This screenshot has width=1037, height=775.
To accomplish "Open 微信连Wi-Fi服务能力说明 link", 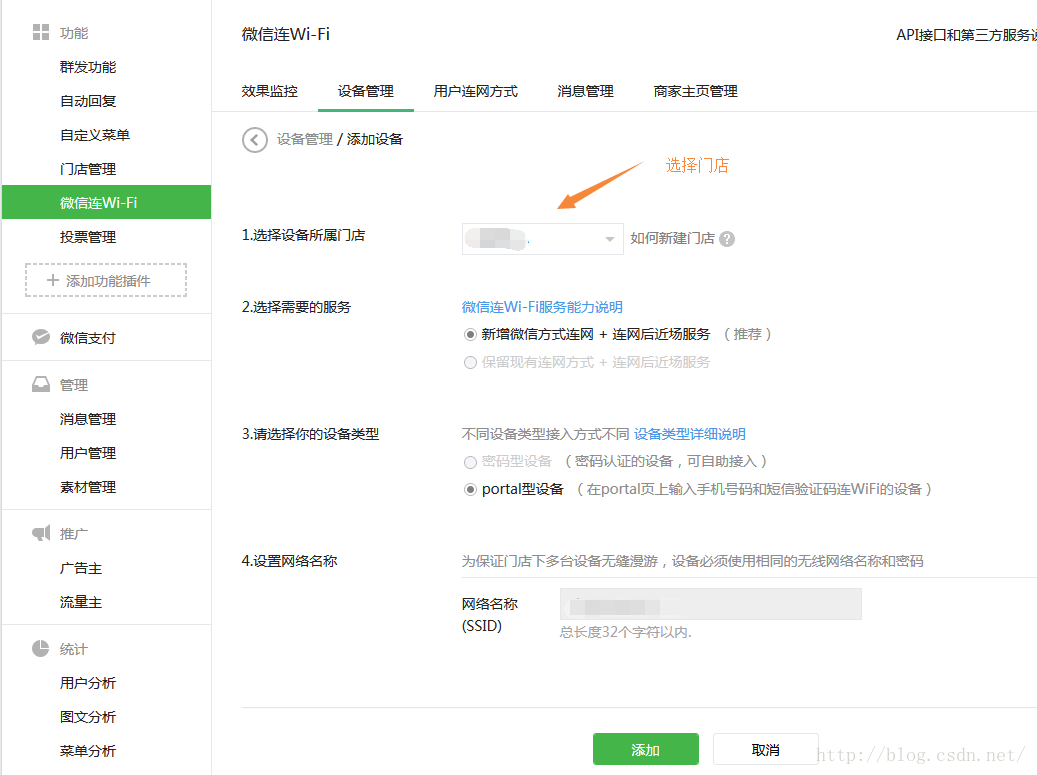I will (x=542, y=307).
